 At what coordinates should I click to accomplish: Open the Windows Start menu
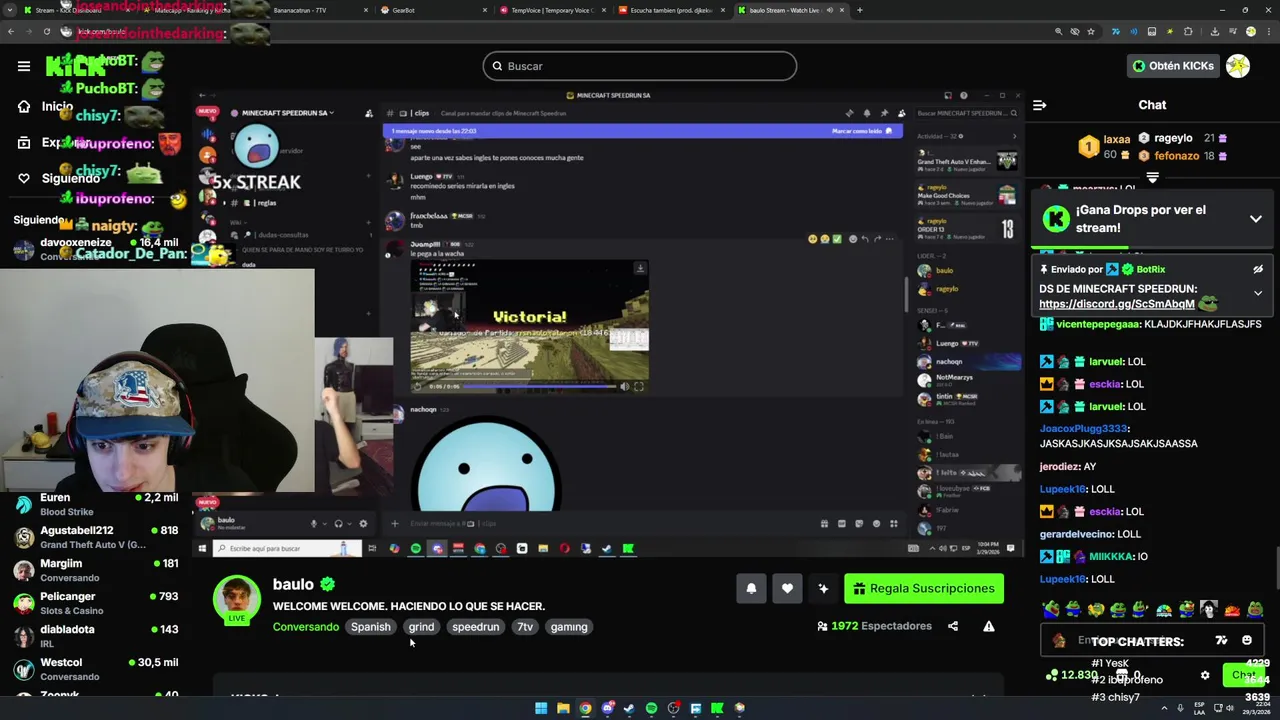coord(541,708)
